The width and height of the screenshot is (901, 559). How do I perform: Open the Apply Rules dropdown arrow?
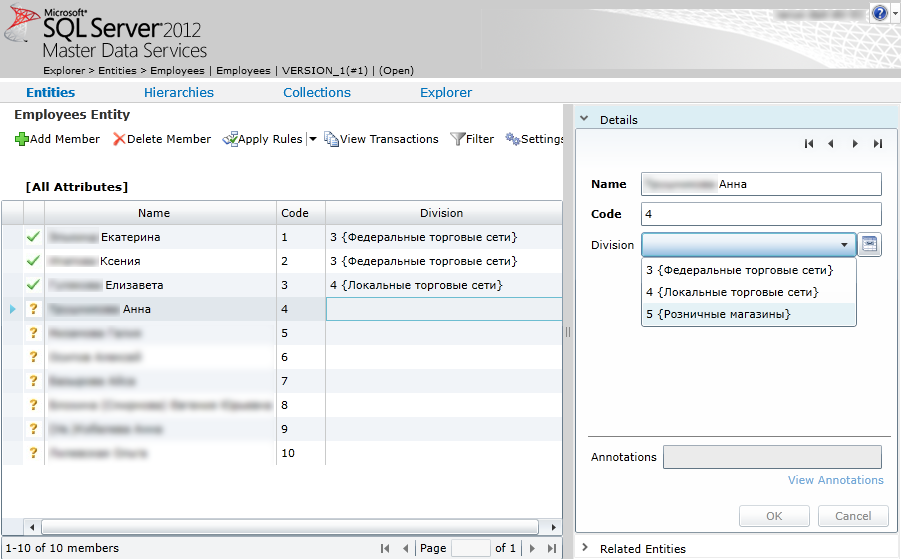point(313,139)
